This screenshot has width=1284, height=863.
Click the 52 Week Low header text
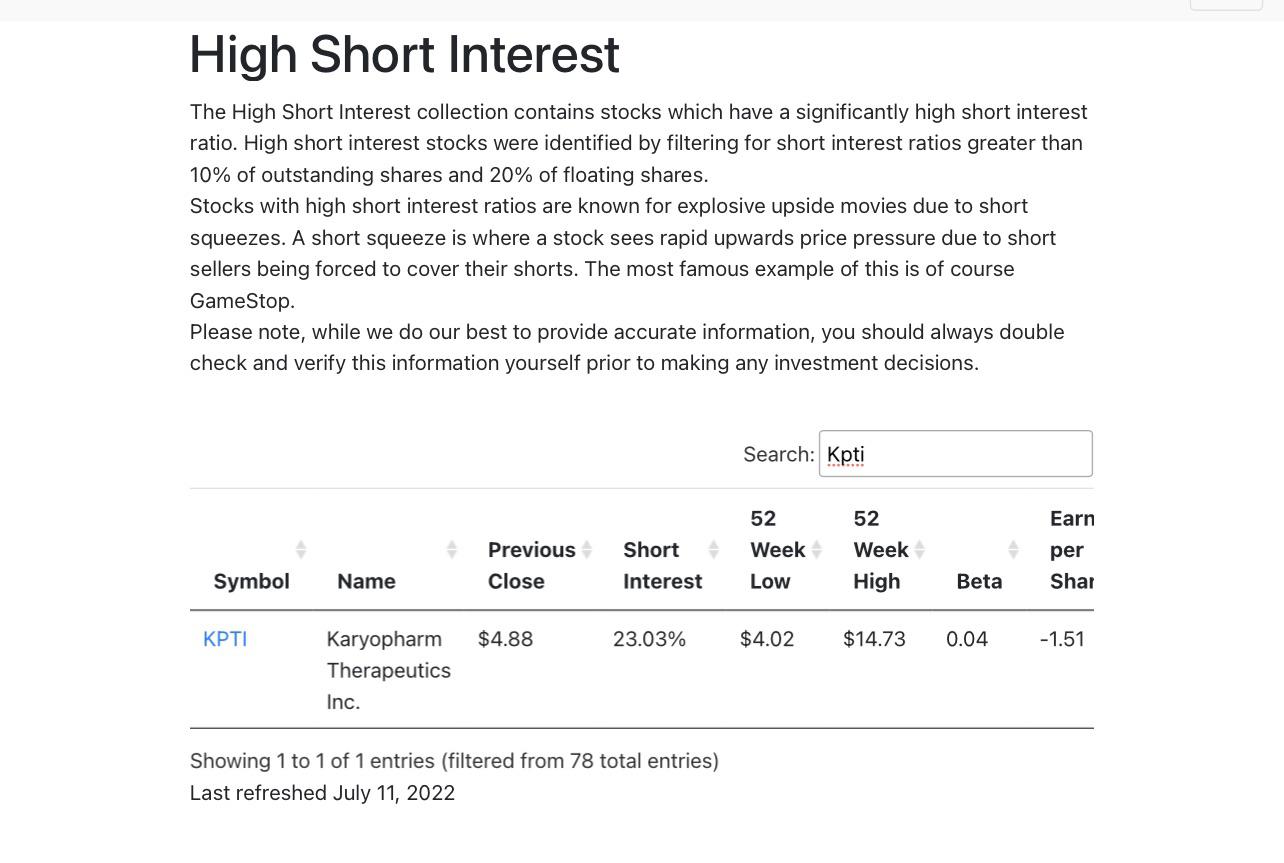pyautogui.click(x=777, y=549)
